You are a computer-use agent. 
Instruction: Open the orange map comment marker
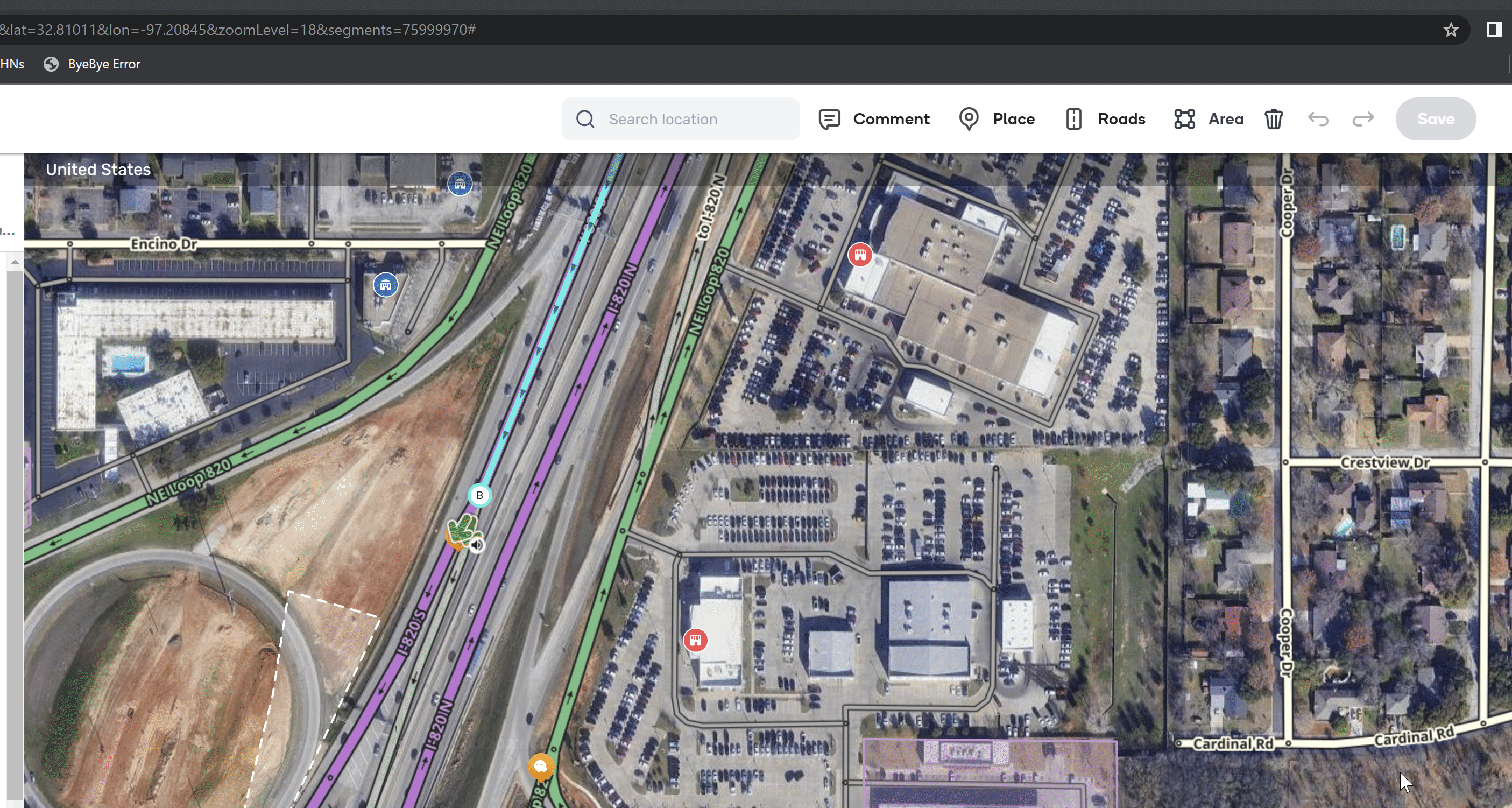pos(541,767)
